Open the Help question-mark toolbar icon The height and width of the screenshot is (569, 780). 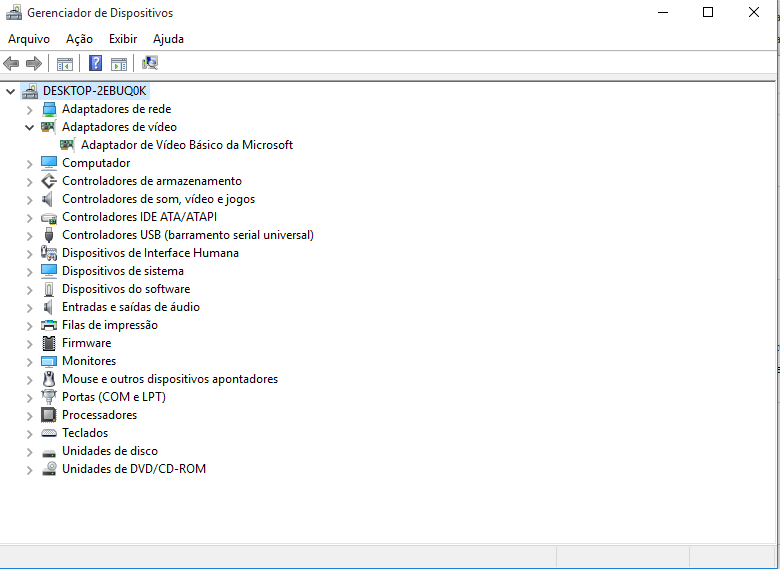coord(95,63)
